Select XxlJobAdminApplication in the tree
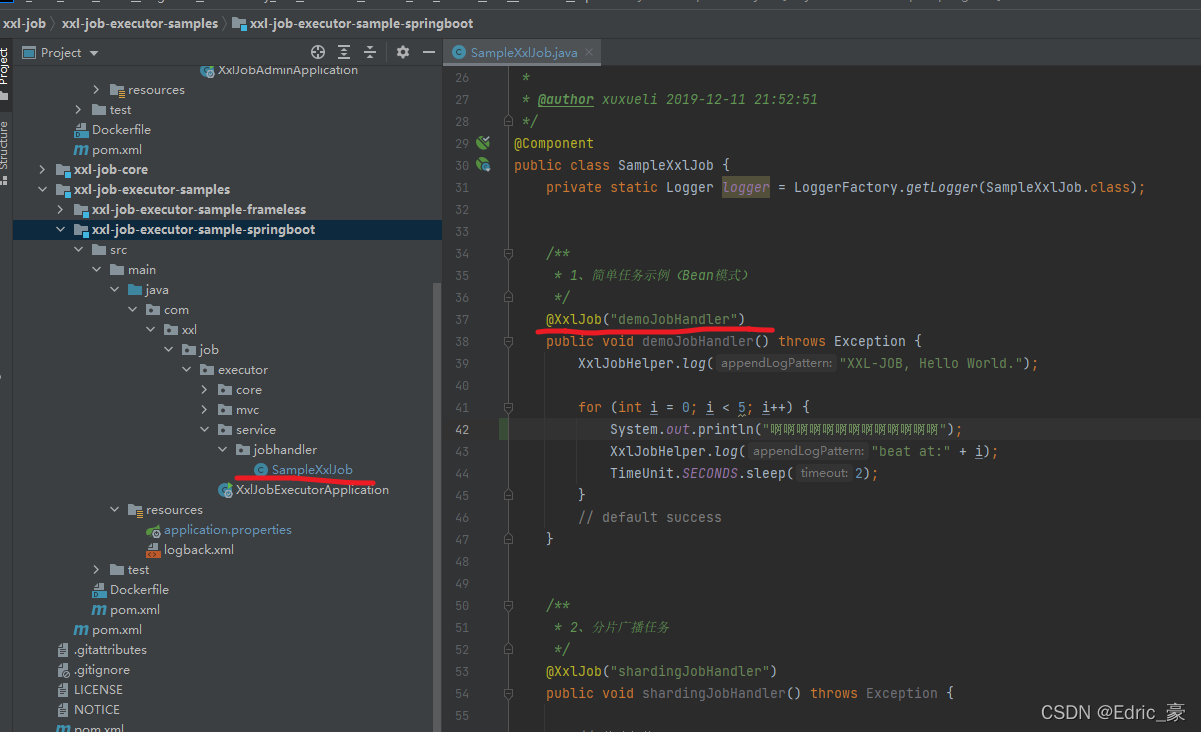 click(x=288, y=70)
